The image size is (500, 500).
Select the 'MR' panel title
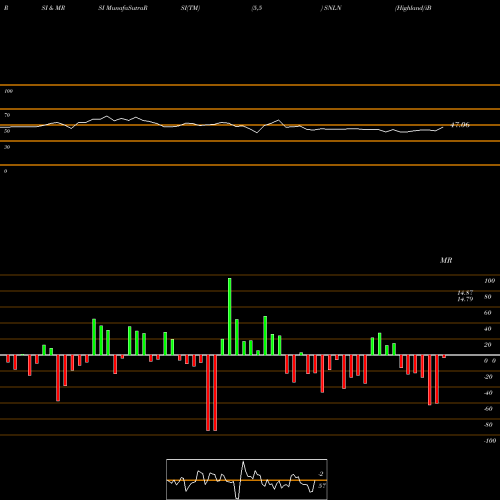(x=446, y=260)
